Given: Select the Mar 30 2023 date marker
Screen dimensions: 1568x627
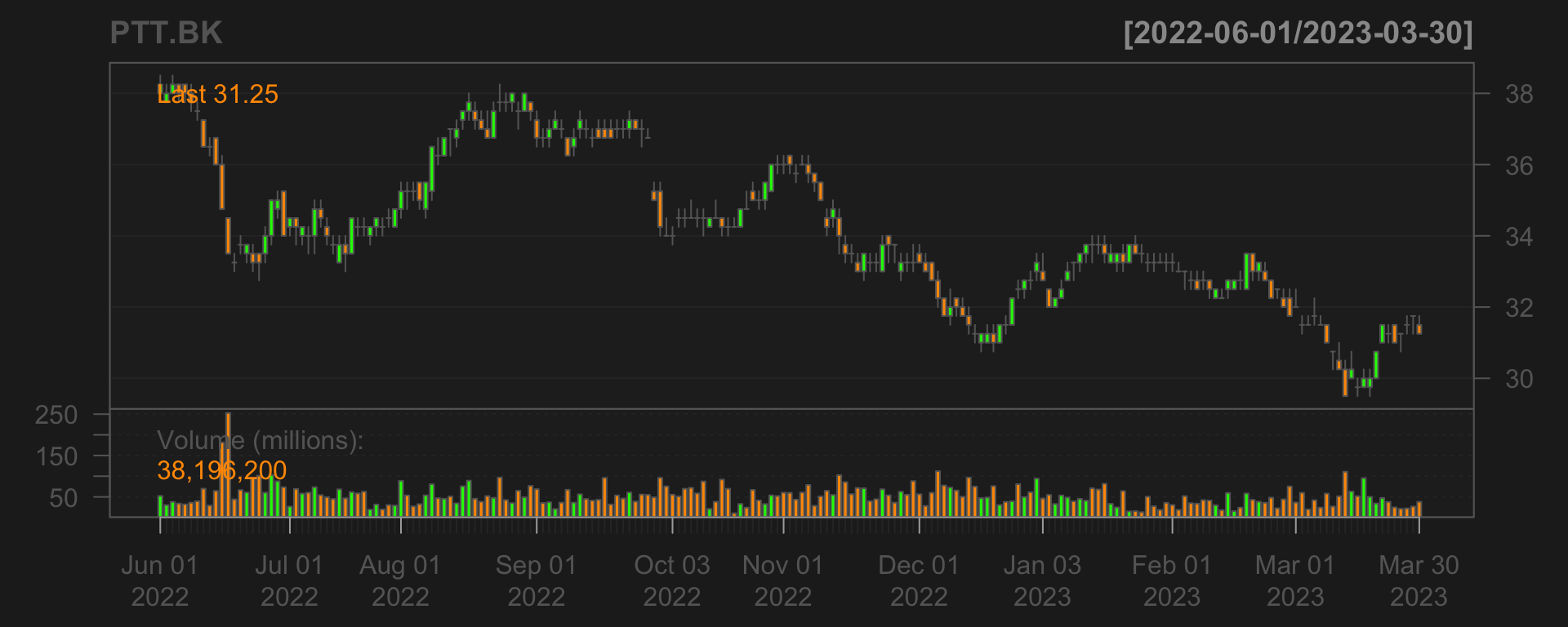Looking at the screenshot, I should 1419,580.
